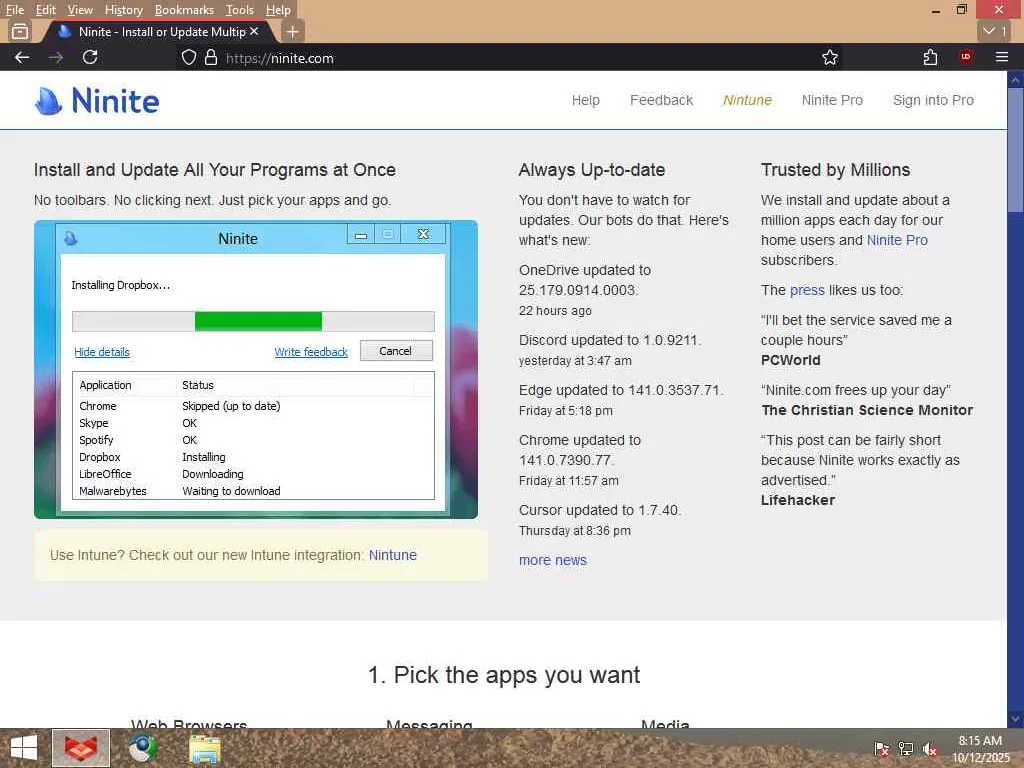Open the globe browser taskbar icon
The image size is (1024, 768).
(142, 748)
